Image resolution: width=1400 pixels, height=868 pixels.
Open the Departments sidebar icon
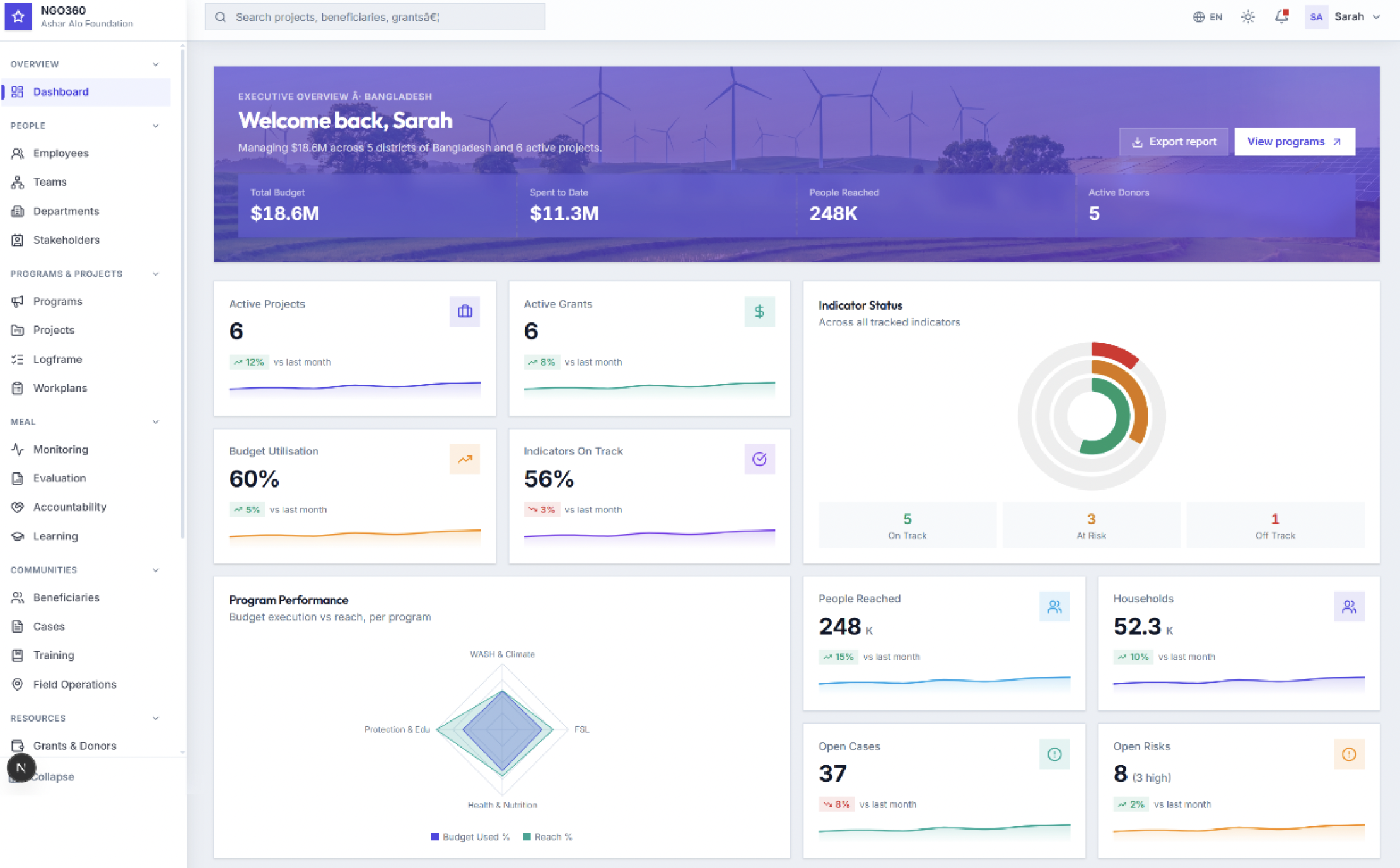(x=18, y=211)
